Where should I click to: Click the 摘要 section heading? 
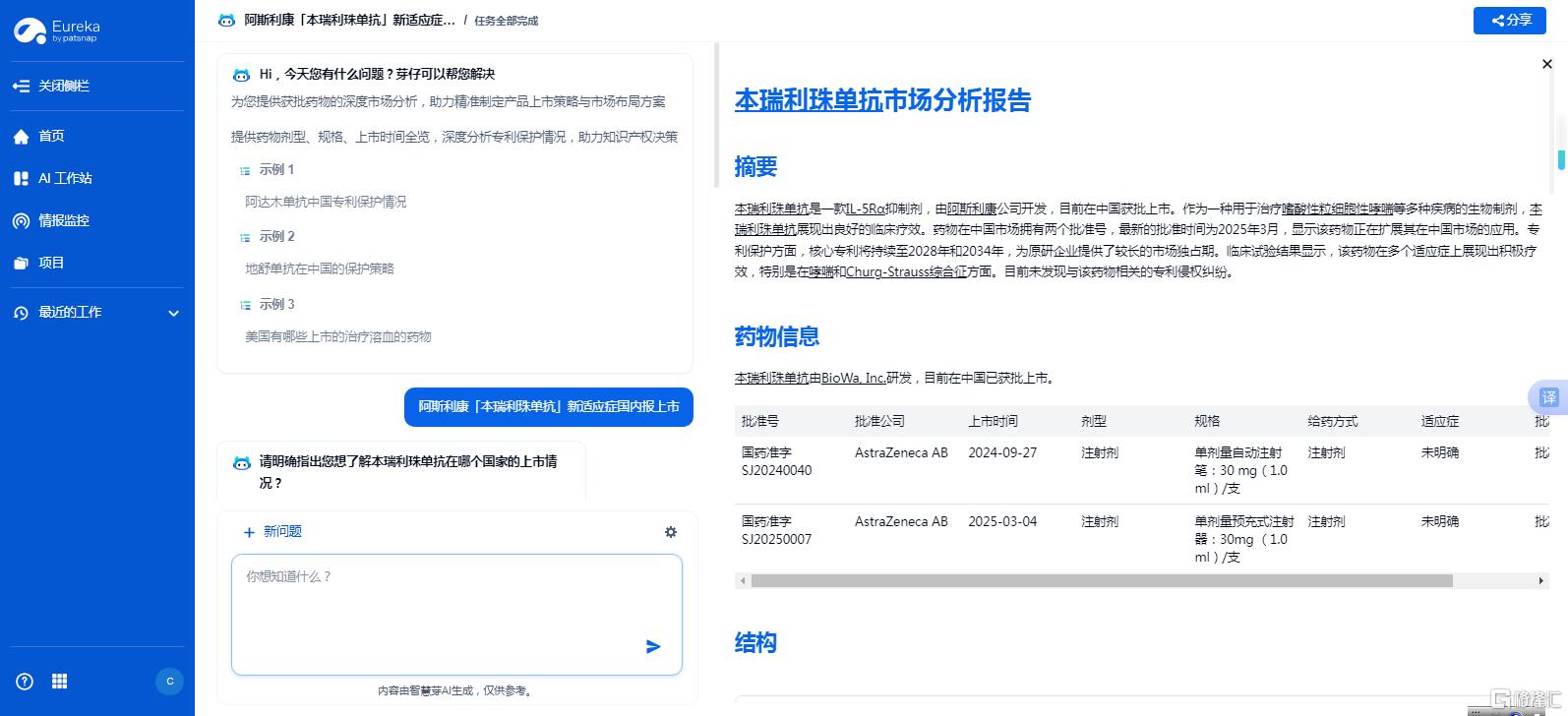(755, 167)
